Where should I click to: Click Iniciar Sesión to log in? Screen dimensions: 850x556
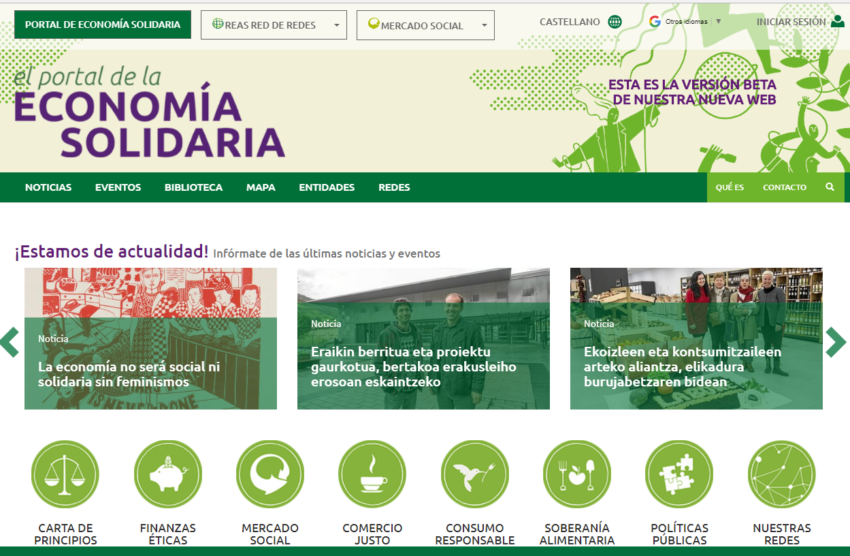click(791, 22)
